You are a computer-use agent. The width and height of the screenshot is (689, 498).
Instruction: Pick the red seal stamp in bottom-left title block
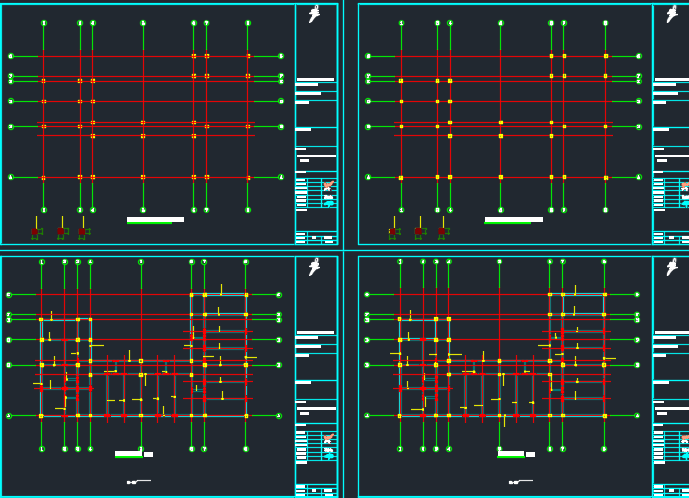click(x=329, y=438)
